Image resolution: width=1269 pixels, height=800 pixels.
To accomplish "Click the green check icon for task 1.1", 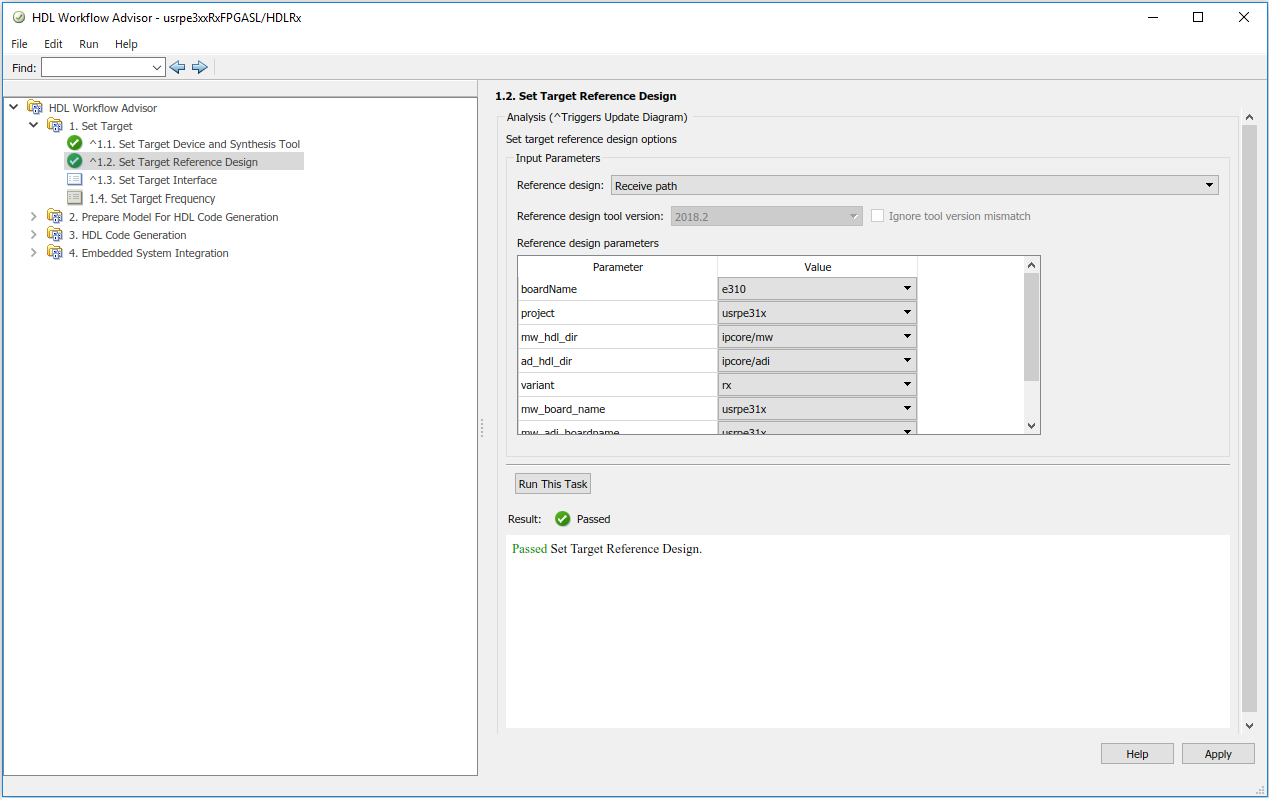I will click(74, 144).
